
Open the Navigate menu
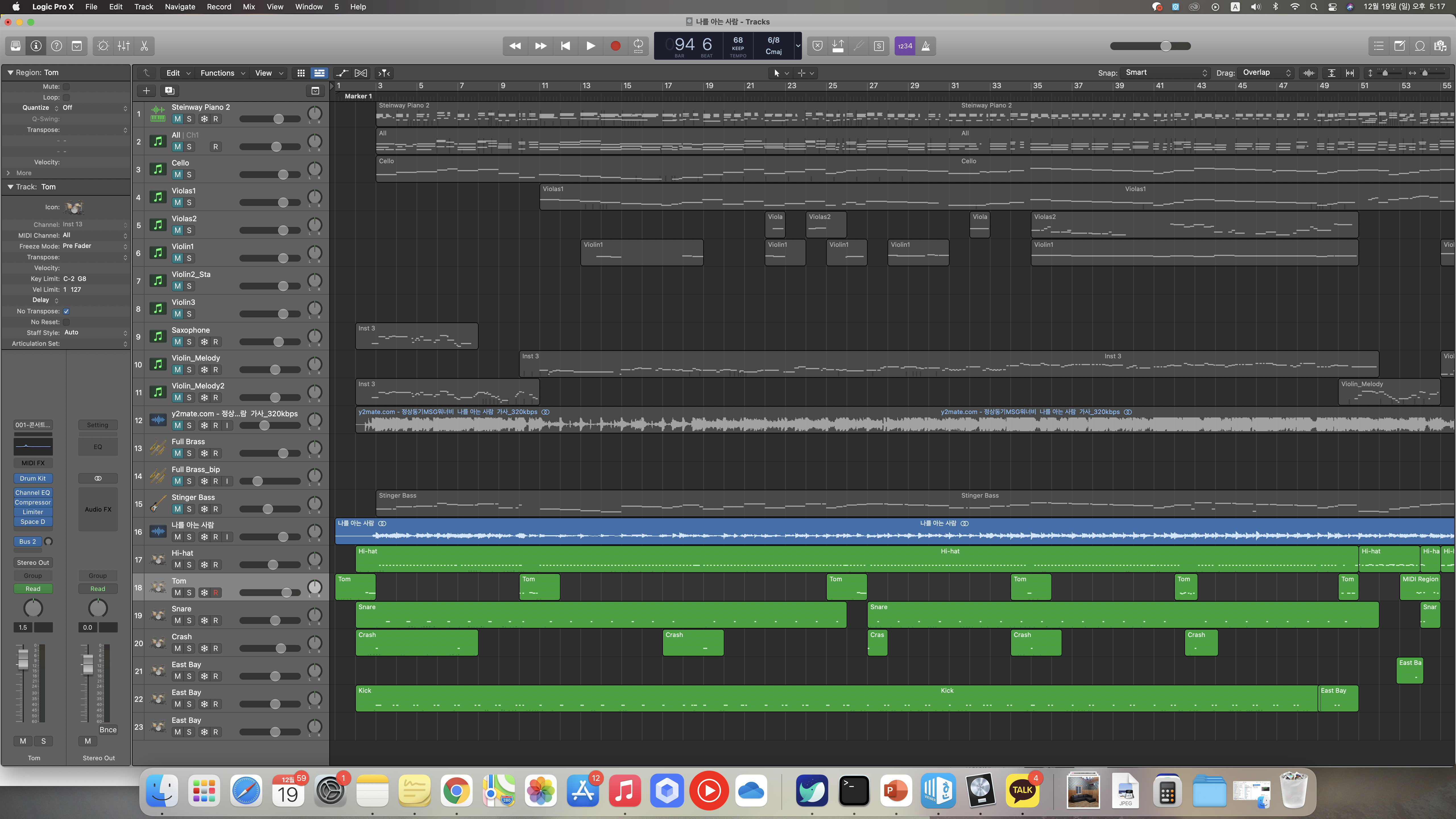[x=180, y=7]
